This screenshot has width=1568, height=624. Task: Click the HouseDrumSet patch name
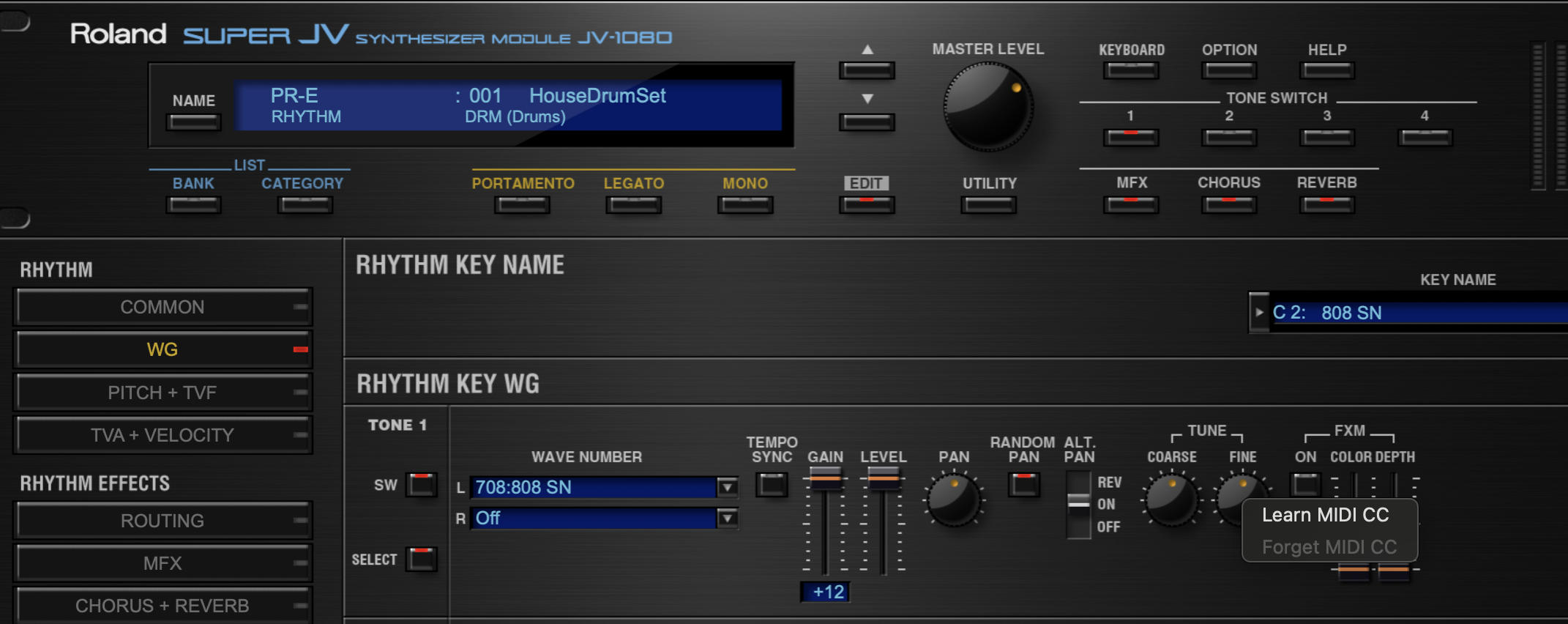597,95
